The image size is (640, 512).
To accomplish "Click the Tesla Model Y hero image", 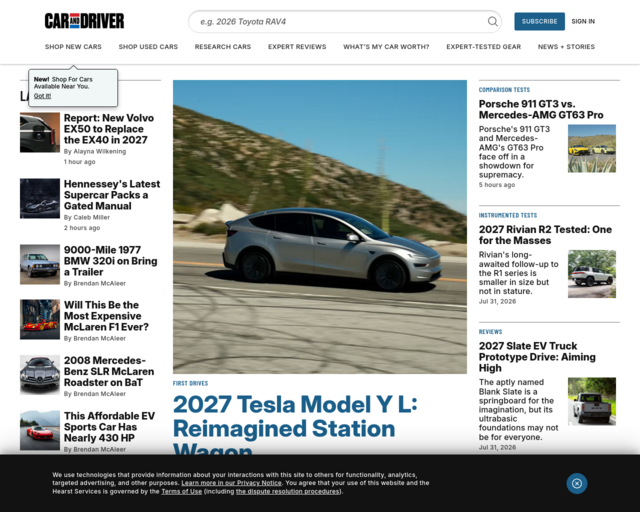I will click(x=320, y=227).
